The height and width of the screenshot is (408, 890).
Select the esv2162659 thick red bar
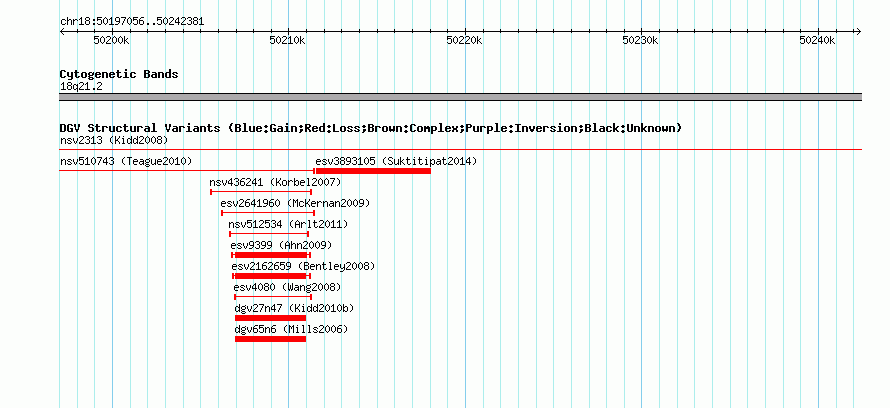point(271,276)
